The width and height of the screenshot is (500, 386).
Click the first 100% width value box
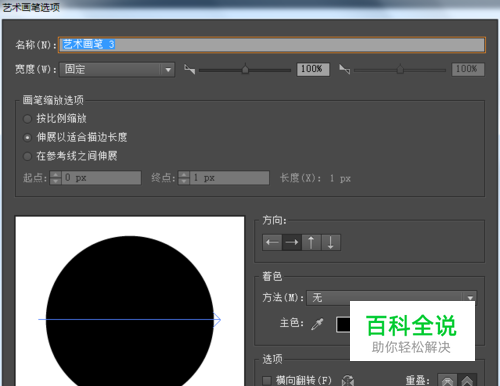click(313, 69)
